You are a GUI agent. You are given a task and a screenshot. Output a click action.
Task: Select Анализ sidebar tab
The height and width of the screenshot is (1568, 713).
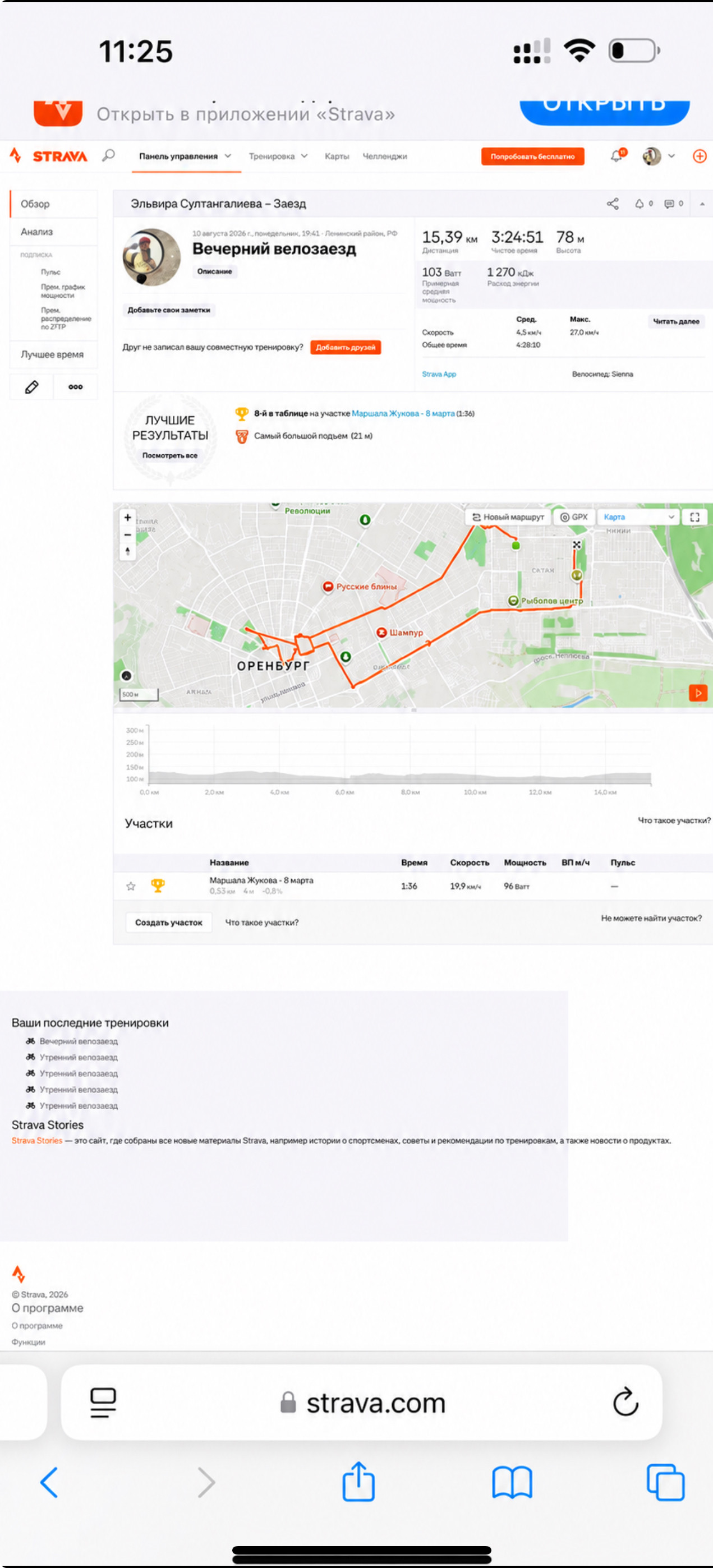[x=54, y=232]
